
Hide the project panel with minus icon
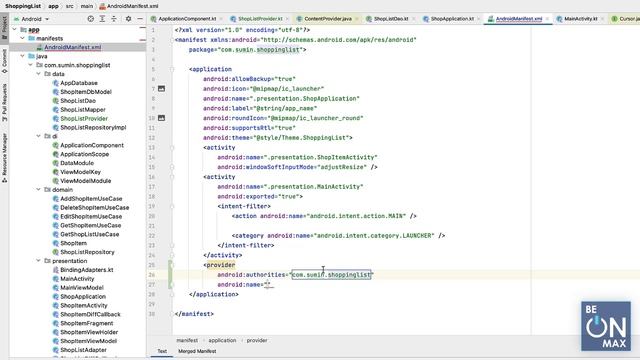pos(140,19)
